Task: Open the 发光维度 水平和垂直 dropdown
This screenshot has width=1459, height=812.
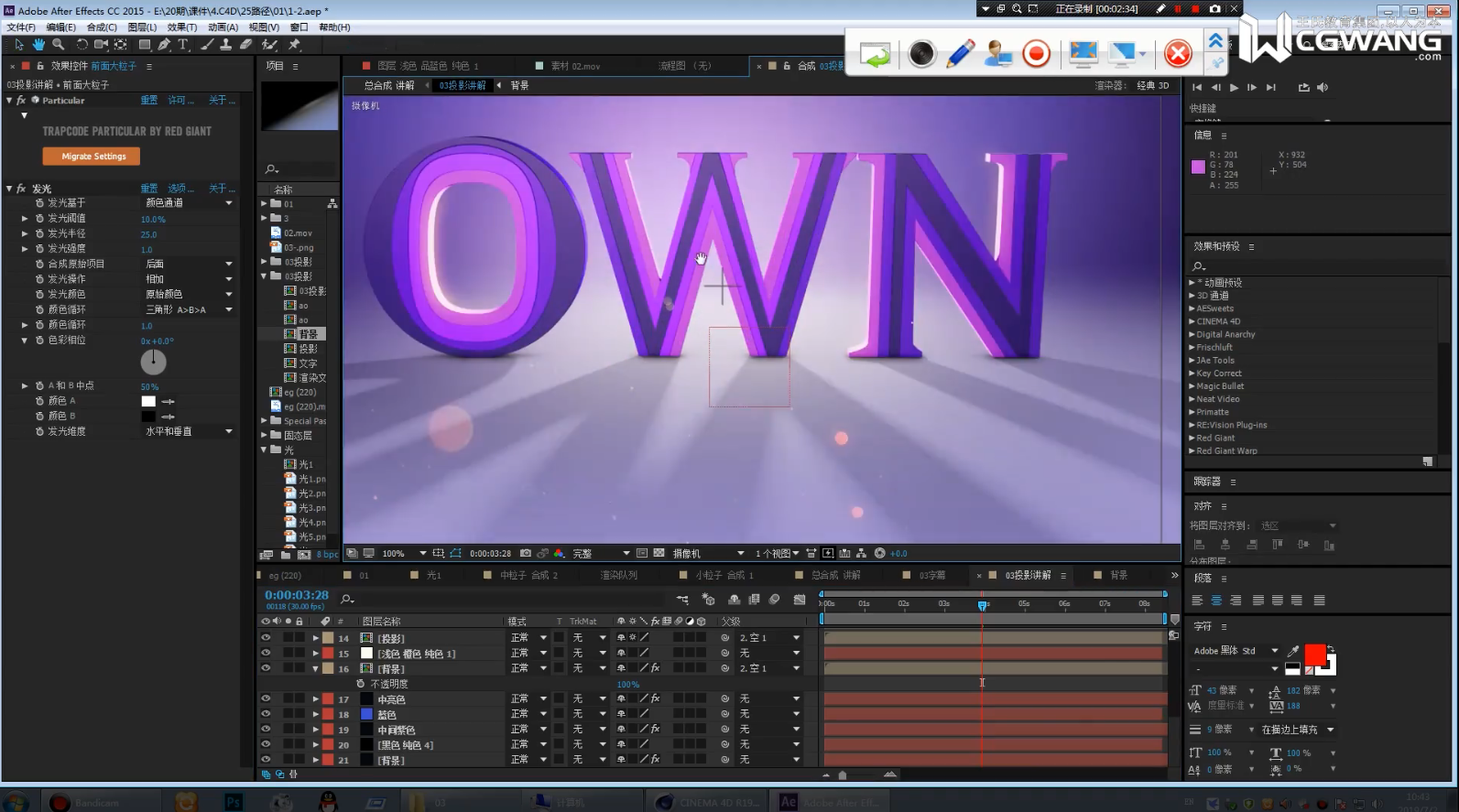Action: [x=190, y=431]
